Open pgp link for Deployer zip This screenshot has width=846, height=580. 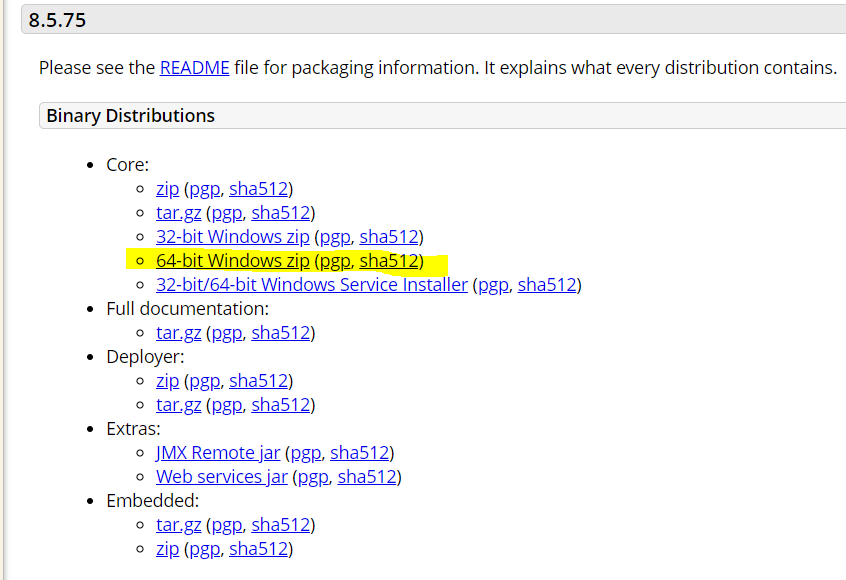click(x=204, y=381)
